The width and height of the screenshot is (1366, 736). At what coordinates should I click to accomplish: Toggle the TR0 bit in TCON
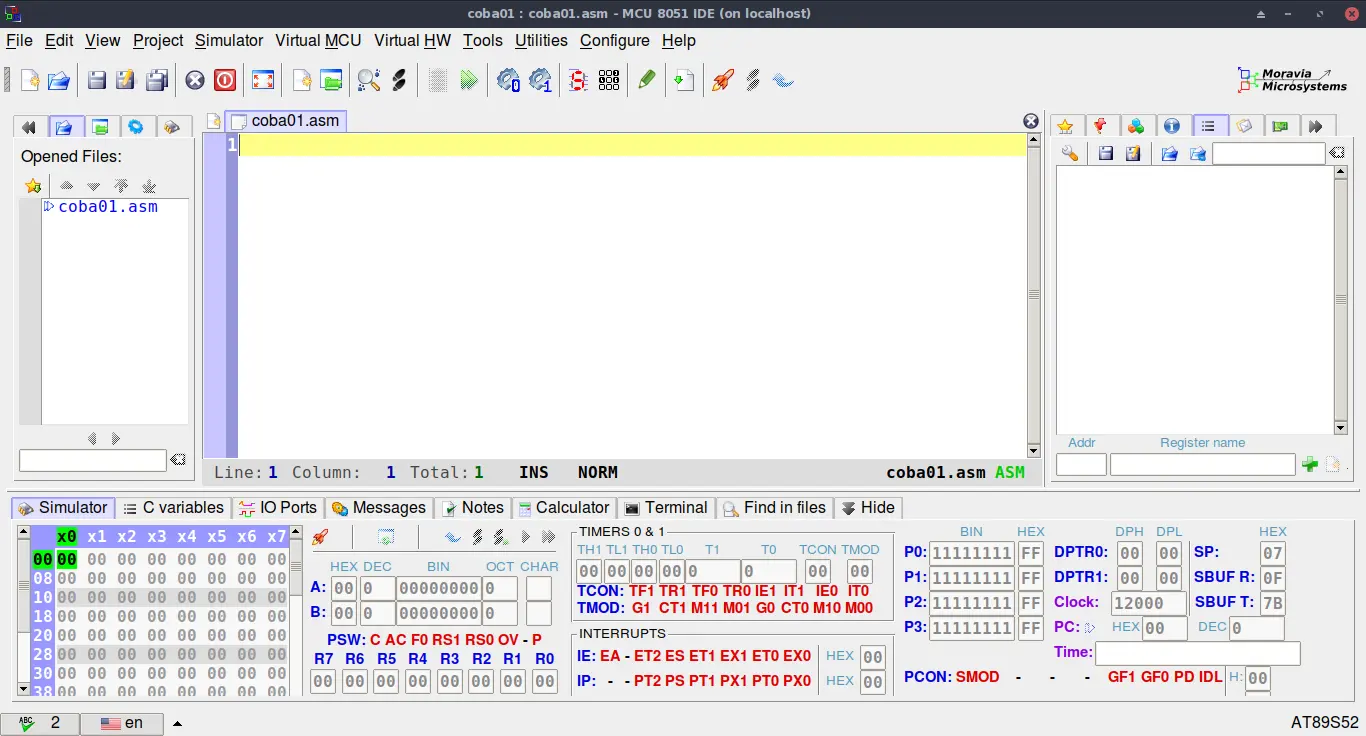click(736, 591)
